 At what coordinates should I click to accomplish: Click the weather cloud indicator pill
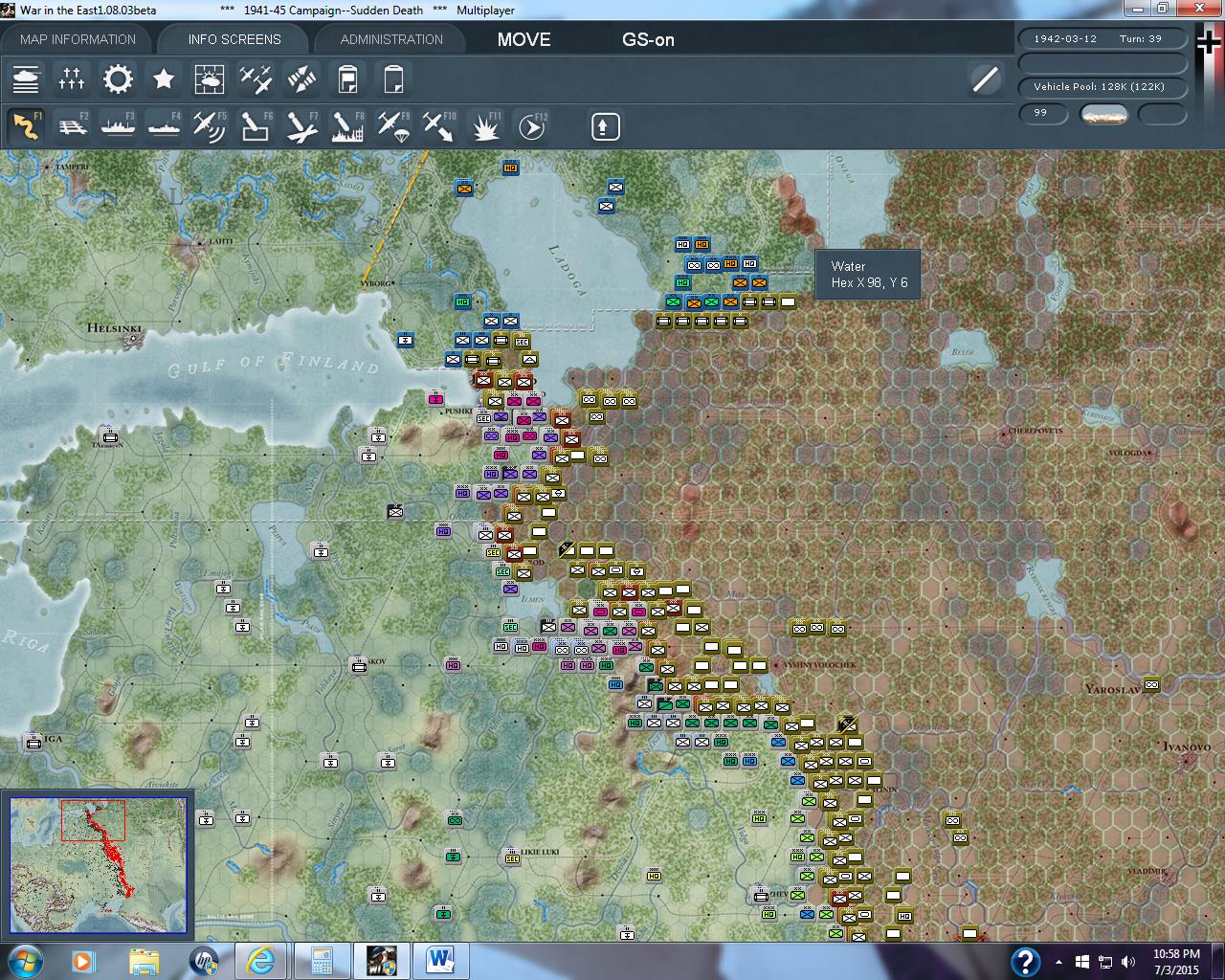(x=1103, y=114)
